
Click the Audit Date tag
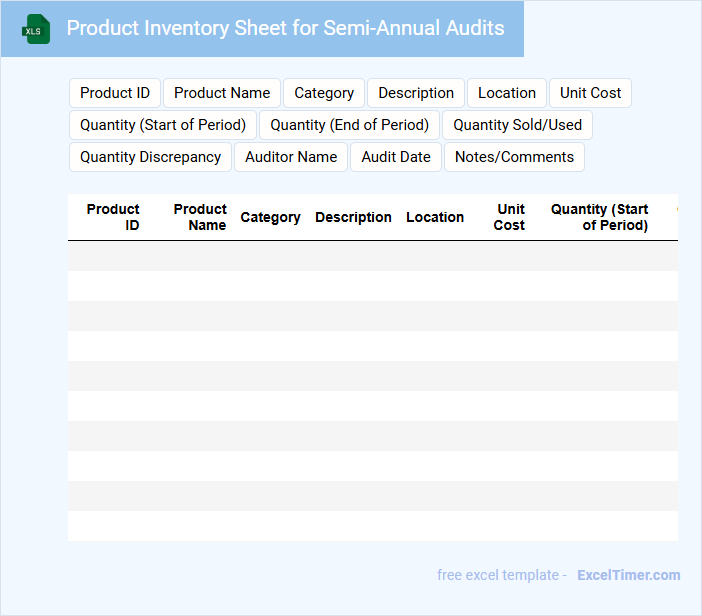396,157
